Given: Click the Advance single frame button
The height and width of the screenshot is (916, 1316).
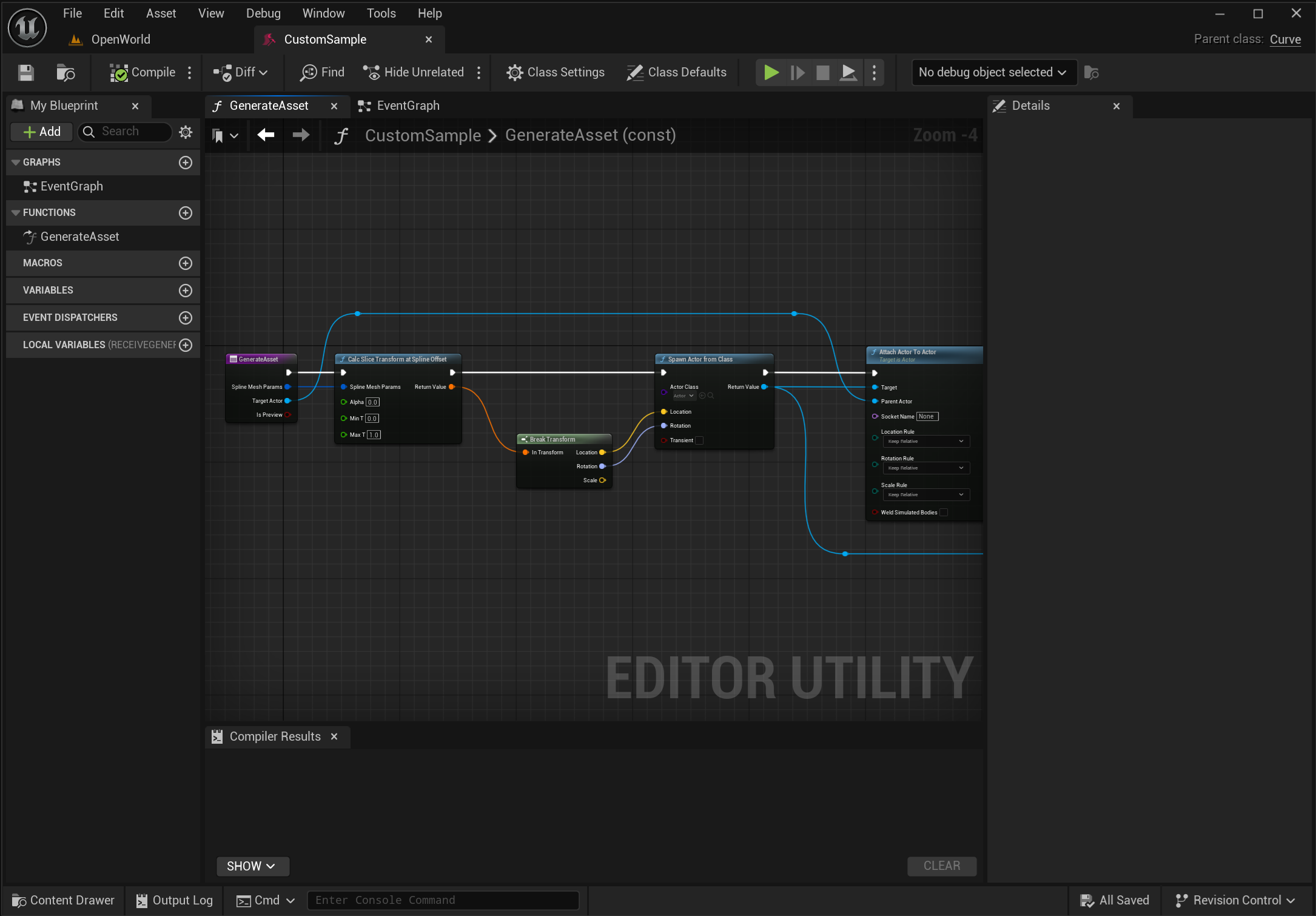Looking at the screenshot, I should point(797,73).
